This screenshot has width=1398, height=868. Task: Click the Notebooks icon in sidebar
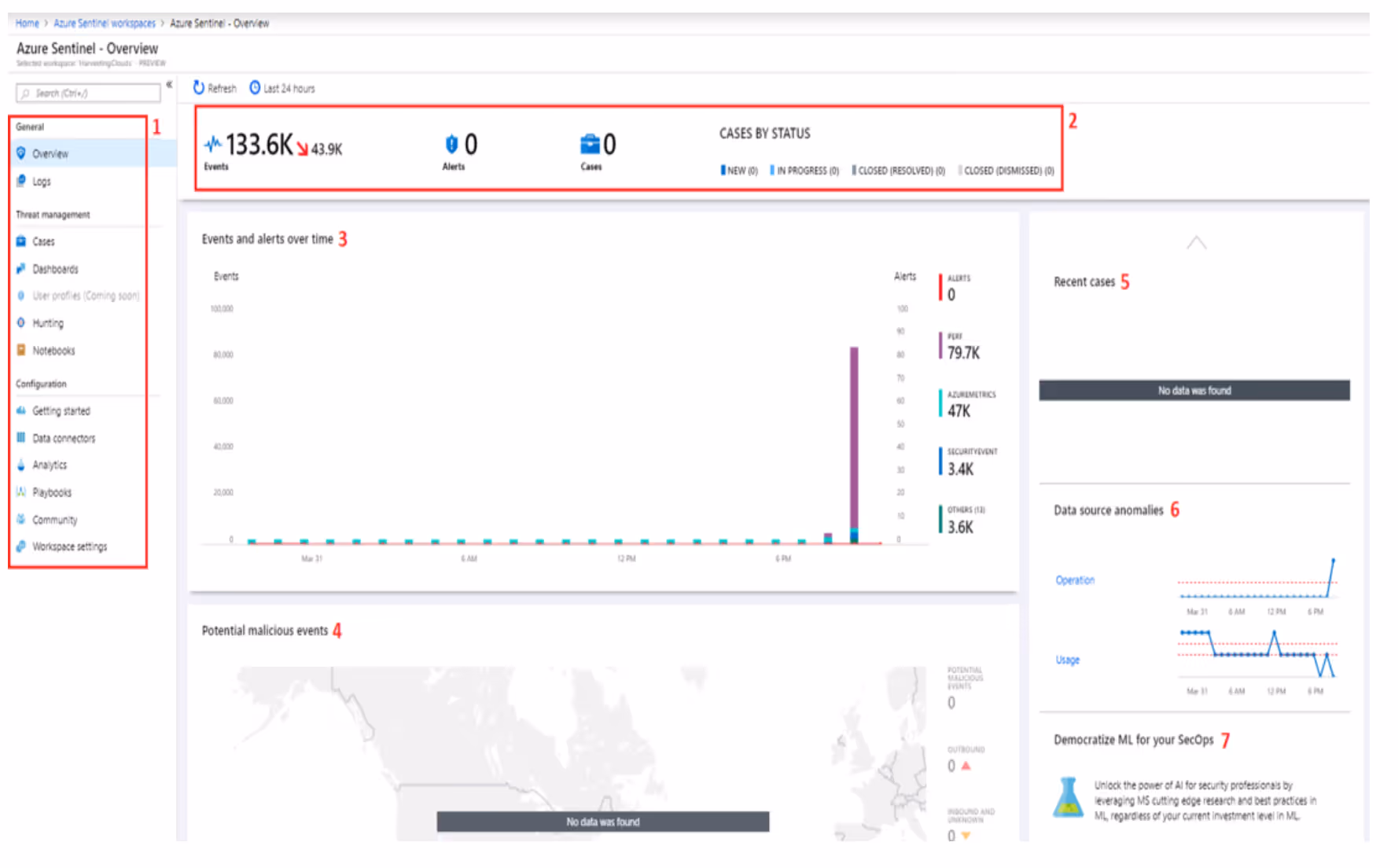[x=21, y=351]
